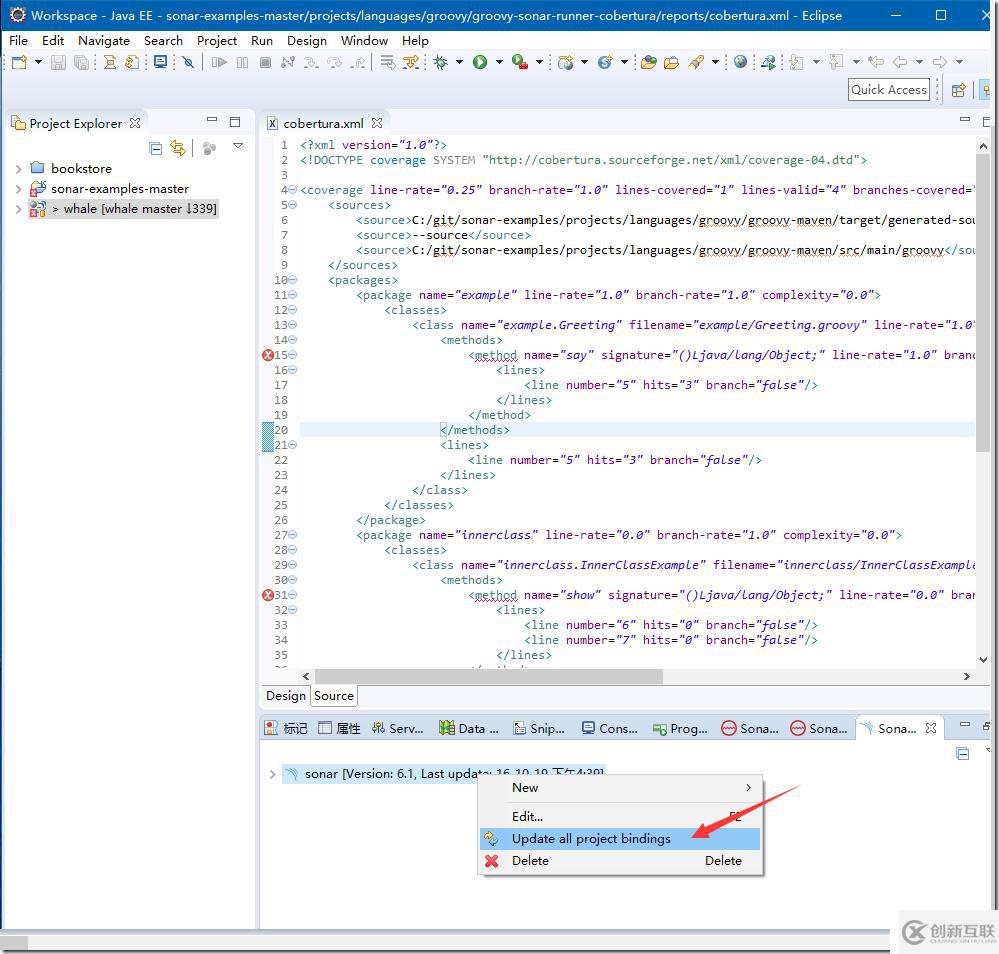
Task: Click the Step Return icon
Action: [x=358, y=62]
